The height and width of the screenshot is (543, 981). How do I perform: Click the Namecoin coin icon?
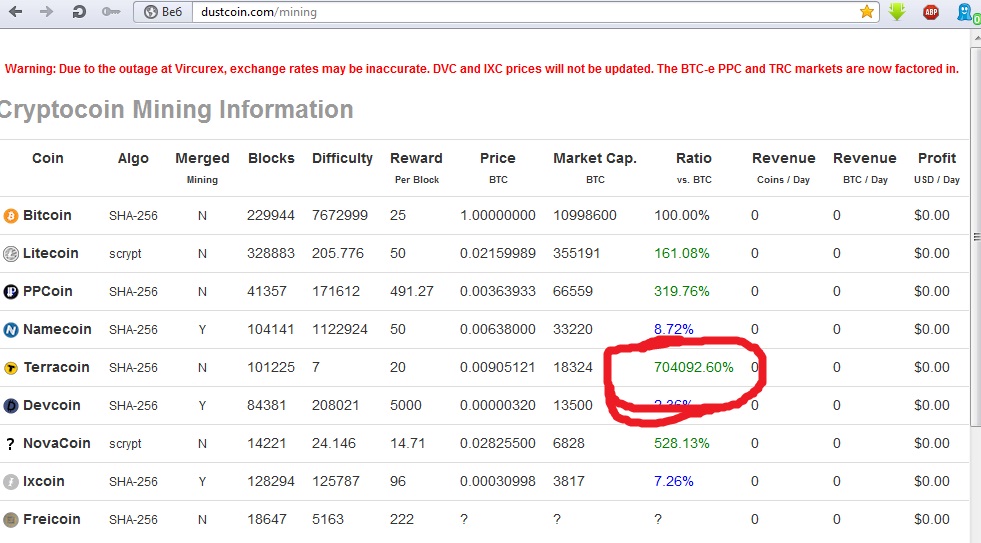point(11,330)
